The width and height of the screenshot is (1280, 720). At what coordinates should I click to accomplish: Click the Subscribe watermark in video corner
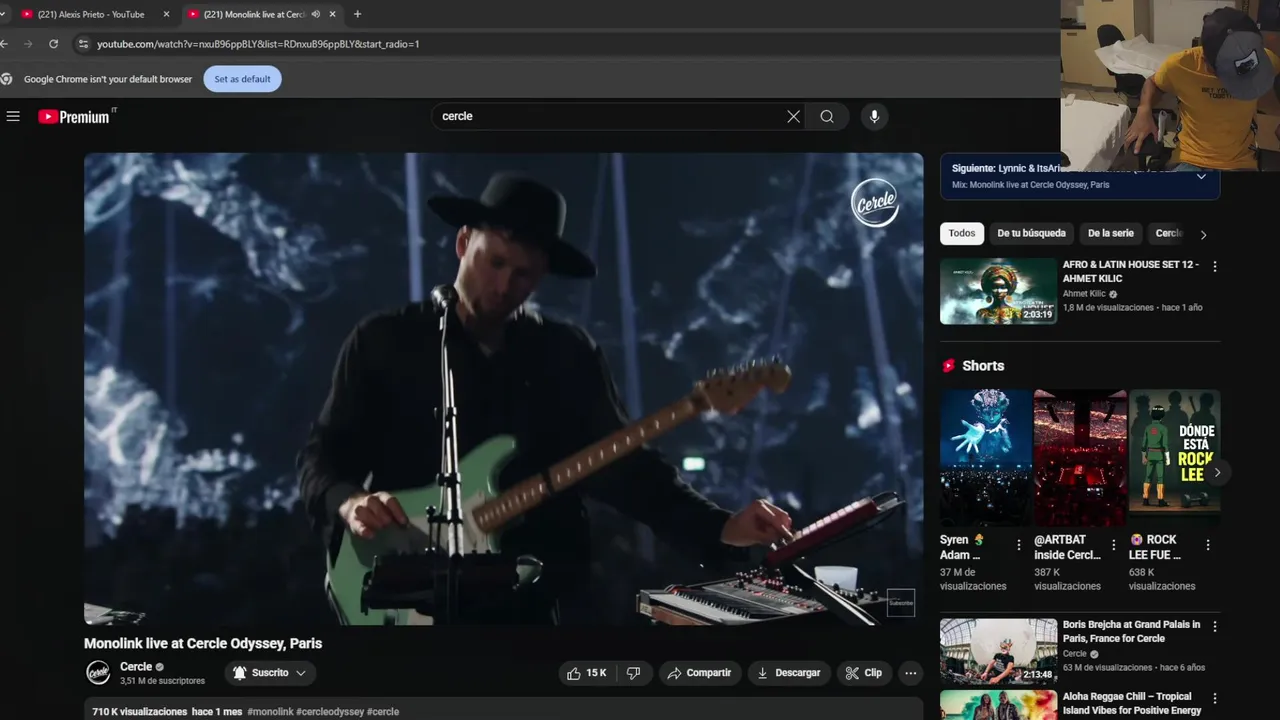point(900,602)
